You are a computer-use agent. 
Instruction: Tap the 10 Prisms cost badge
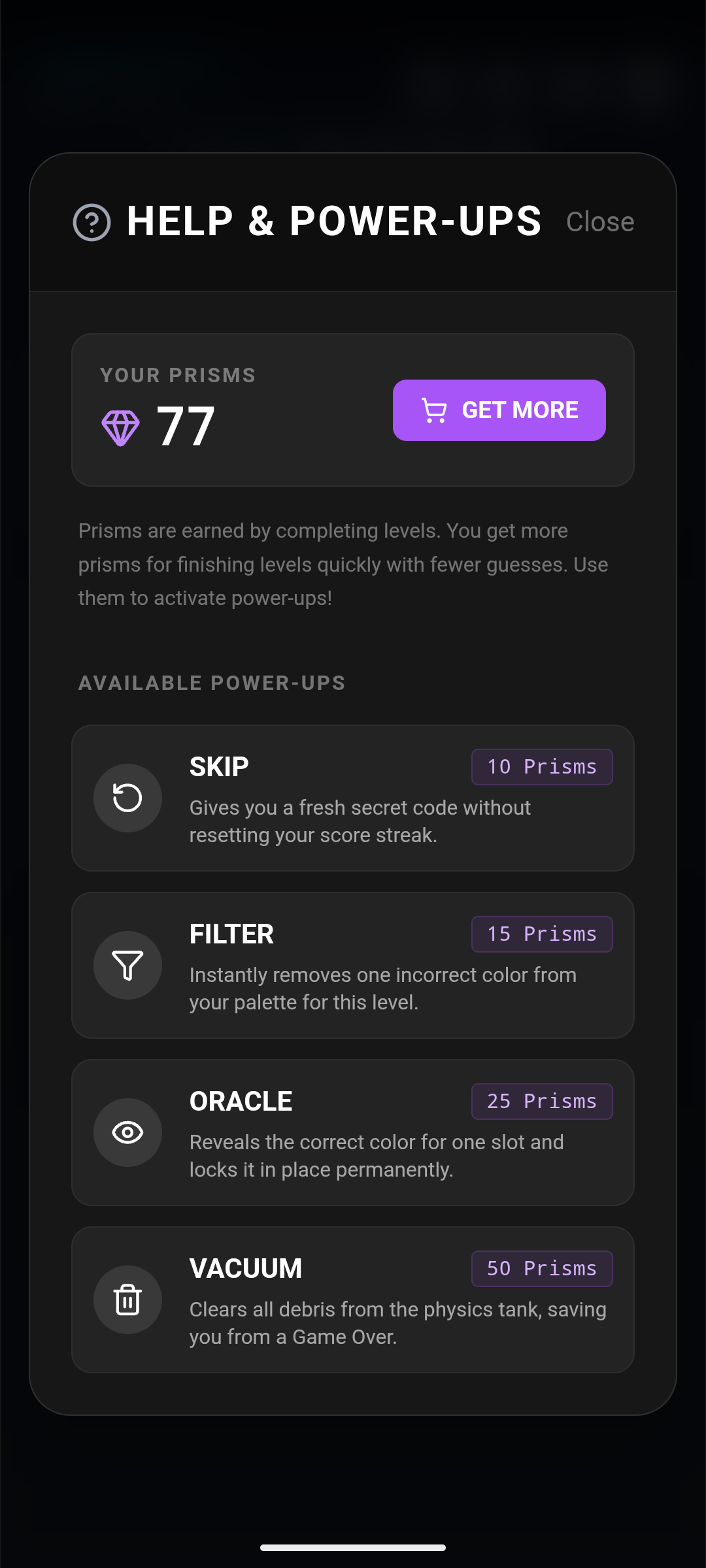(x=542, y=767)
